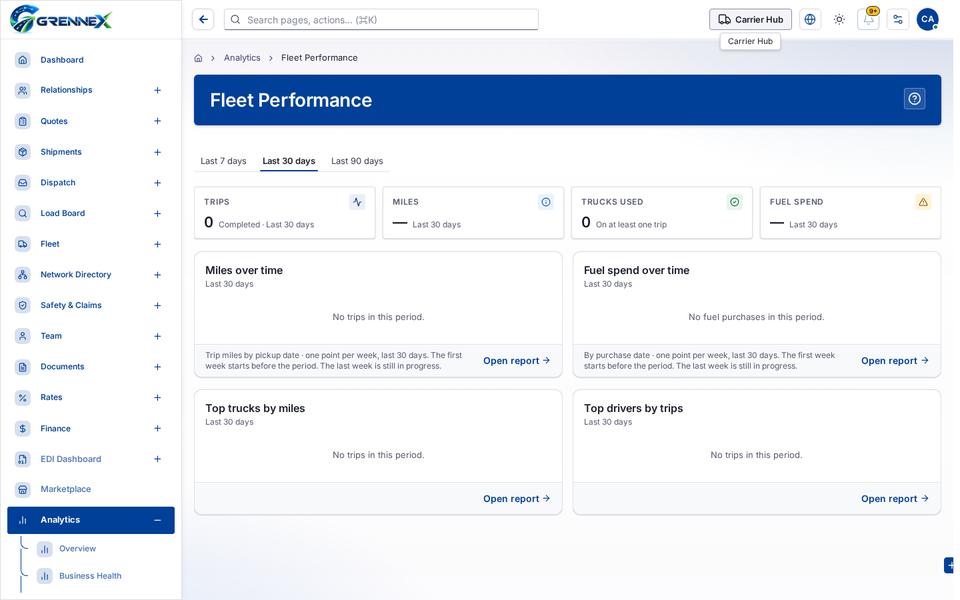The width and height of the screenshot is (960, 600).
Task: Open the help question mark icon
Action: (914, 99)
